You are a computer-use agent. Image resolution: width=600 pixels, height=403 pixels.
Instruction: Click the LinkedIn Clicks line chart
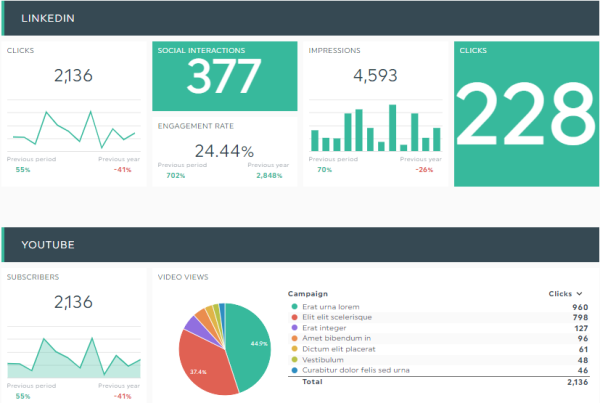(73, 126)
